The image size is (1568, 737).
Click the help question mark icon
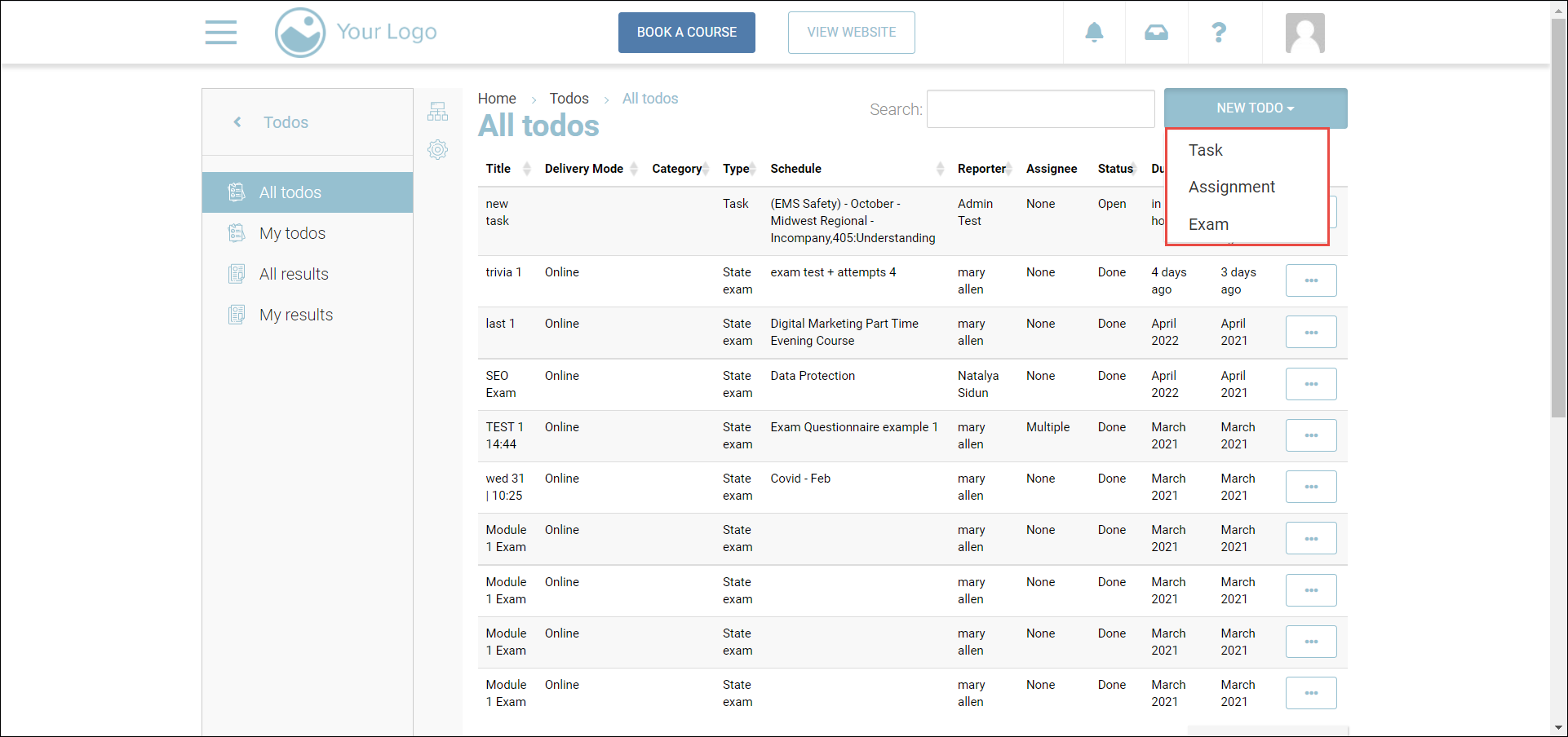[x=1219, y=33]
